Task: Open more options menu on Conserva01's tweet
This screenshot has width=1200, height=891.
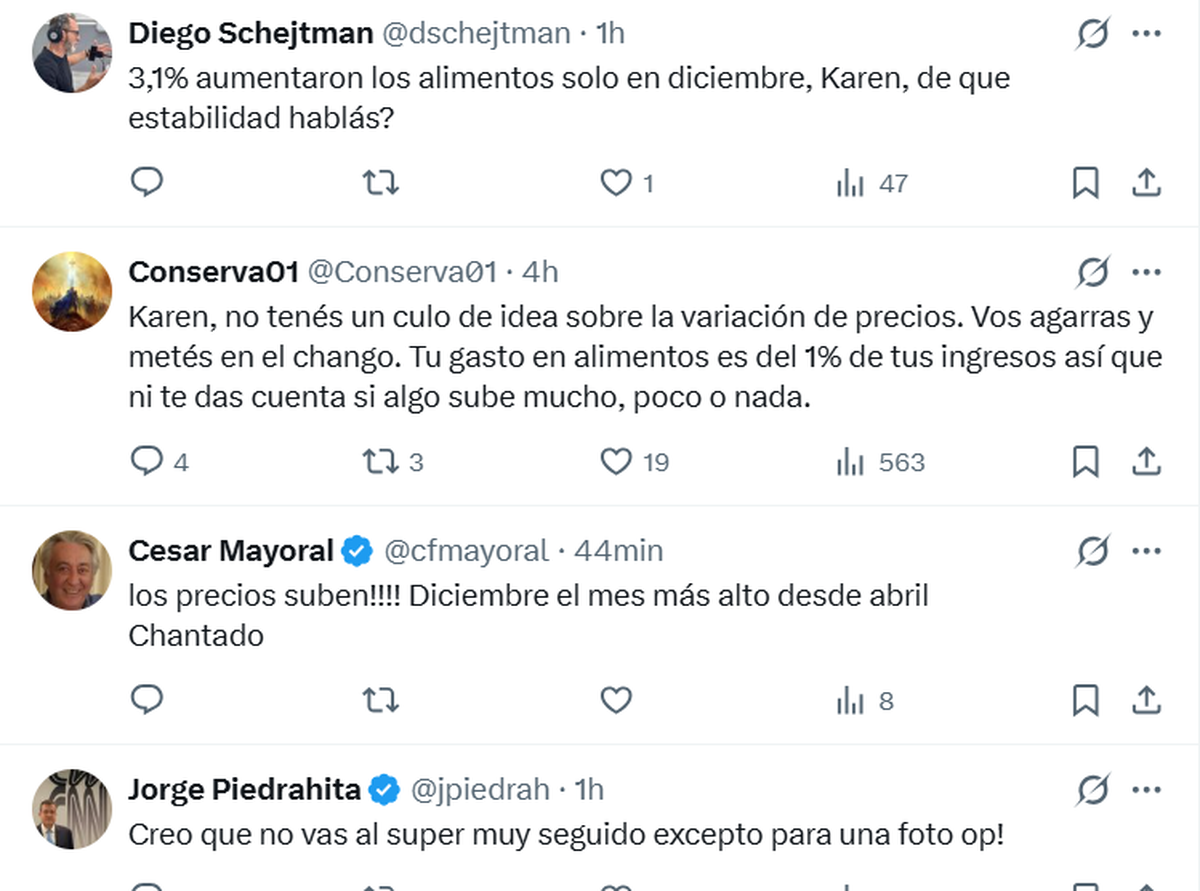Action: (x=1146, y=272)
